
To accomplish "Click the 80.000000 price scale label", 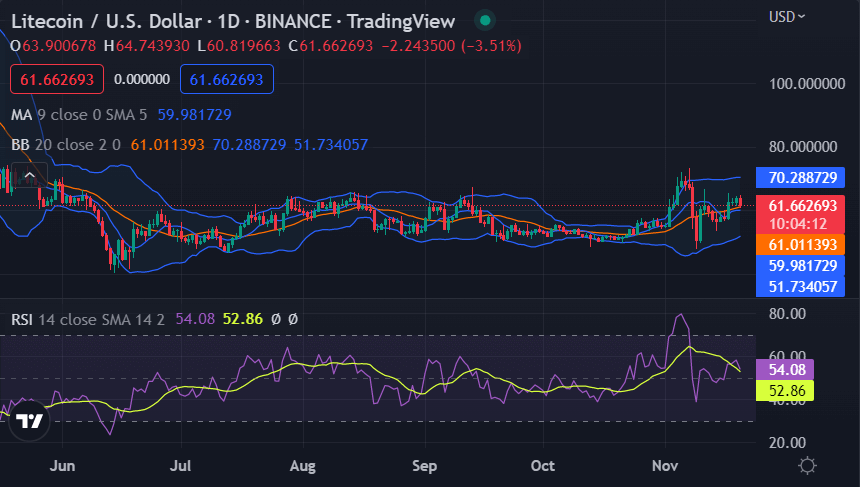I will click(803, 147).
